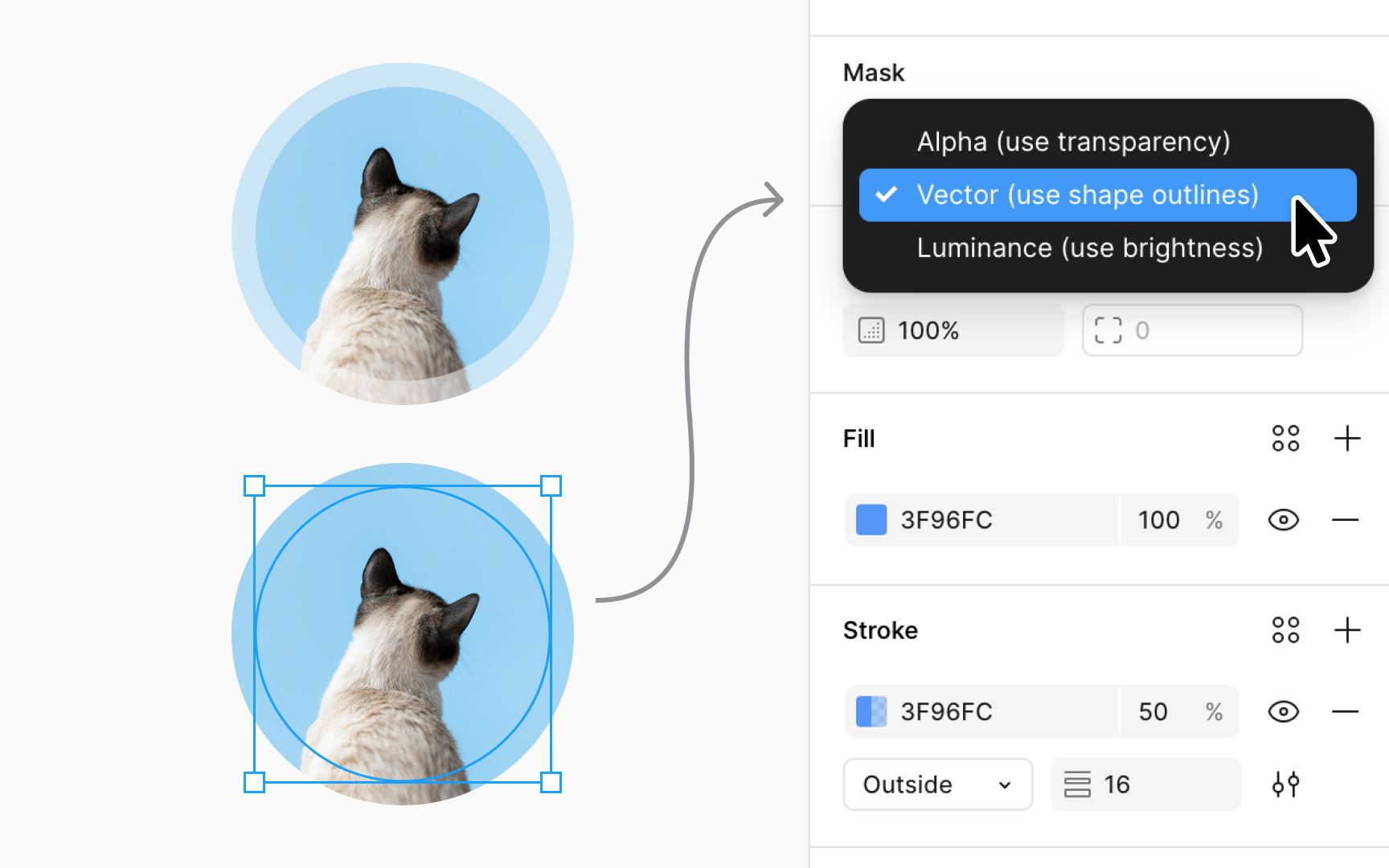Viewport: 1389px width, 868px height.
Task: Toggle stroke visibility eye icon
Action: (x=1284, y=711)
